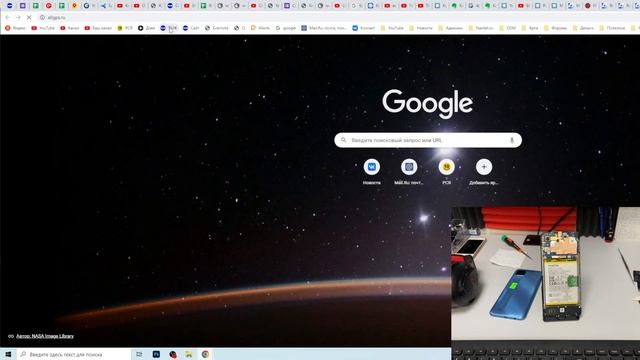Open the Контакт bookmark
The width and height of the screenshot is (640, 360).
(364, 28)
